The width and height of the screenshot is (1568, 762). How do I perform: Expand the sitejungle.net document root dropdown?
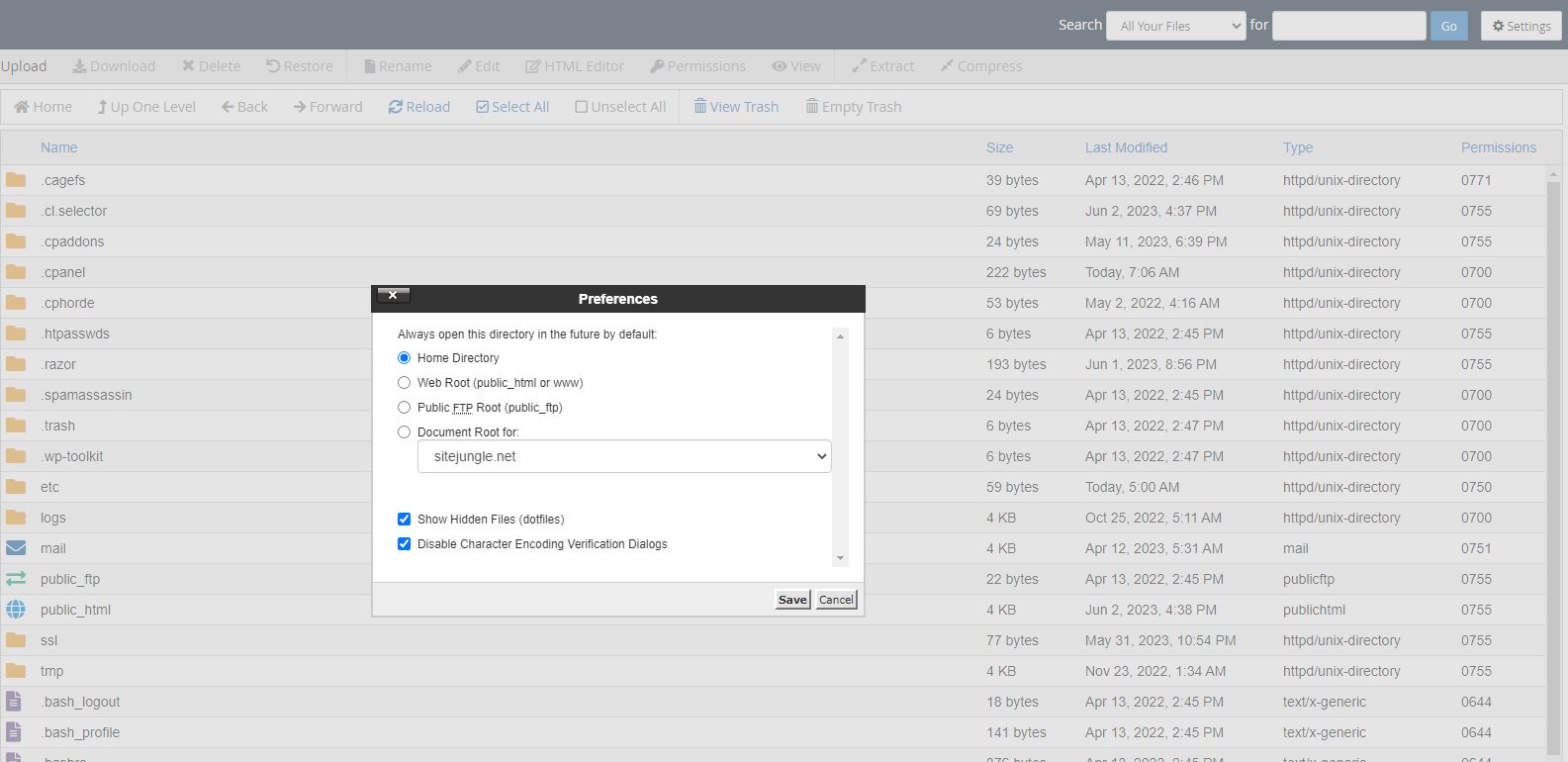coord(624,456)
